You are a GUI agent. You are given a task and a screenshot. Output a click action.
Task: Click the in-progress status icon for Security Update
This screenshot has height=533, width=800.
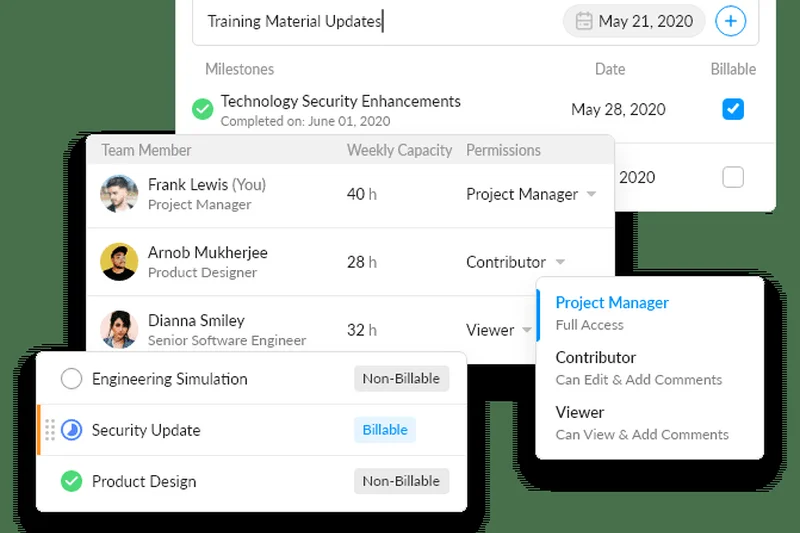(x=71, y=430)
